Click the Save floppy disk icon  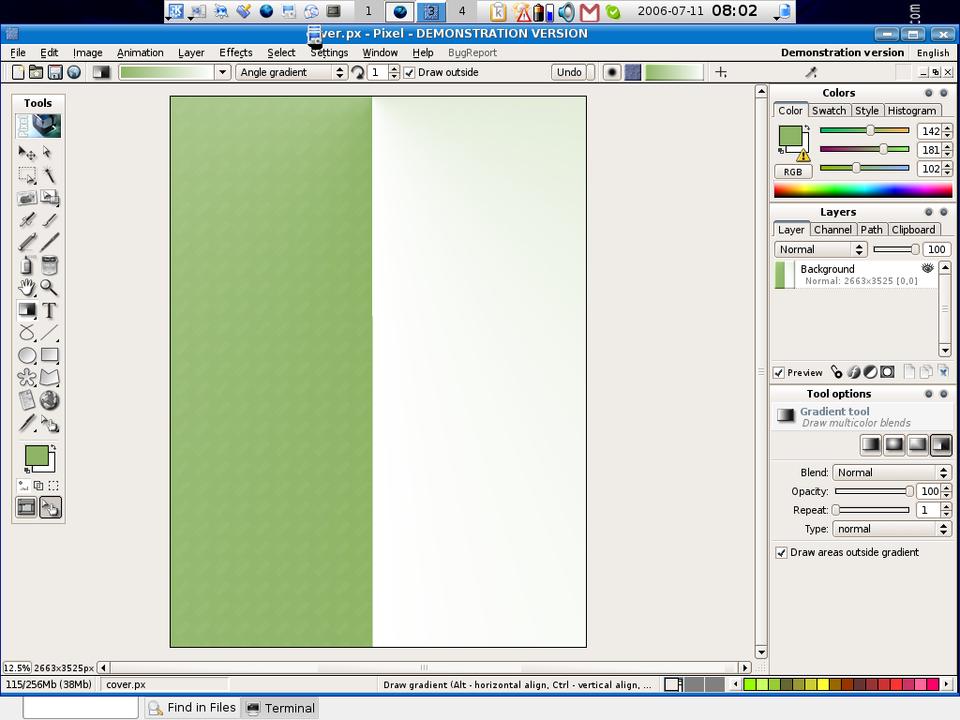55,72
